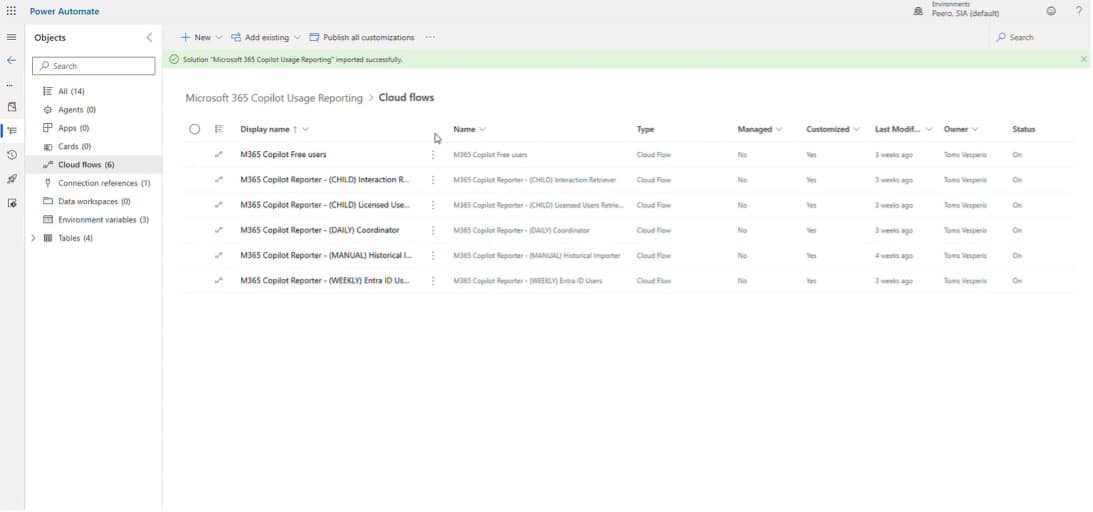Click the feedback smiley icon
1093x512 pixels.
click(1051, 11)
